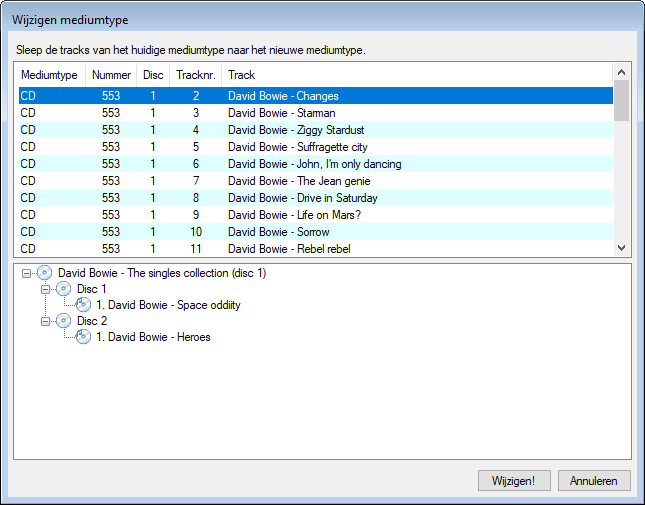Click the track list scroll up arrow
Screen dimensions: 645x505
pos(622,72)
